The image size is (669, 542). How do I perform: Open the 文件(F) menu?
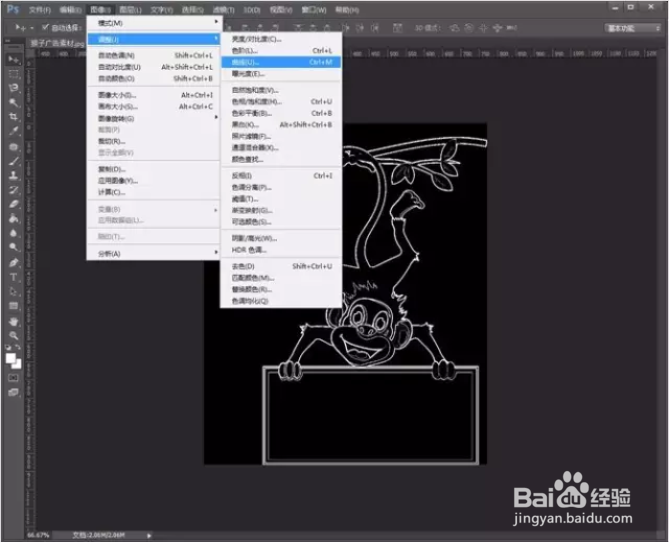point(40,9)
